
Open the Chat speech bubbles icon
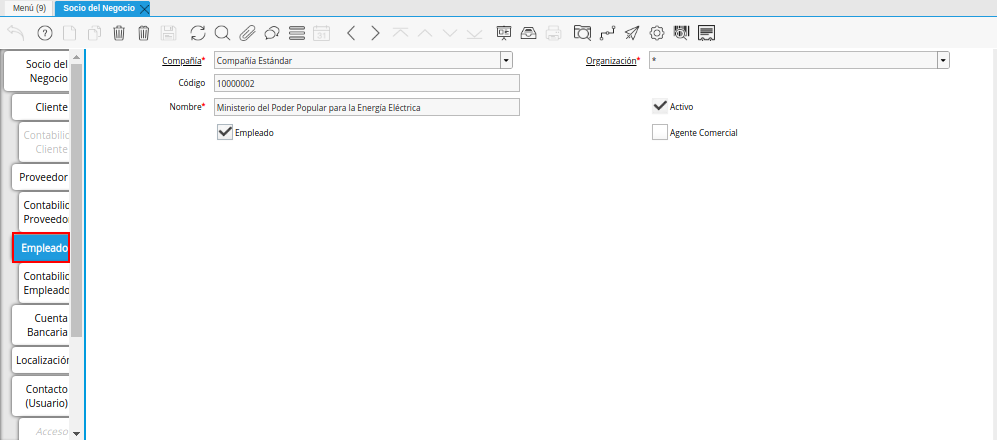click(272, 33)
